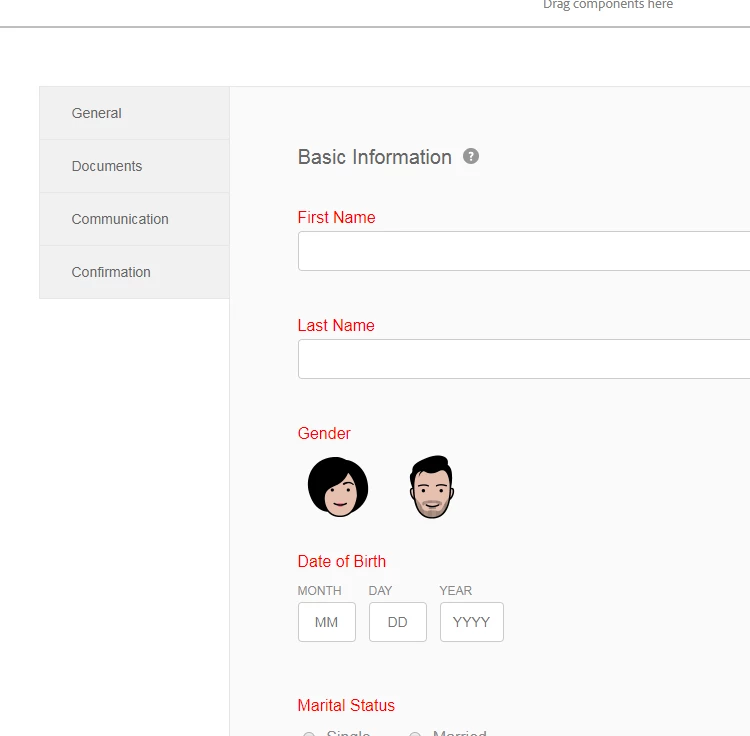Click the Basic Information help icon
Viewport: 750px width, 736px height.
[x=471, y=156]
